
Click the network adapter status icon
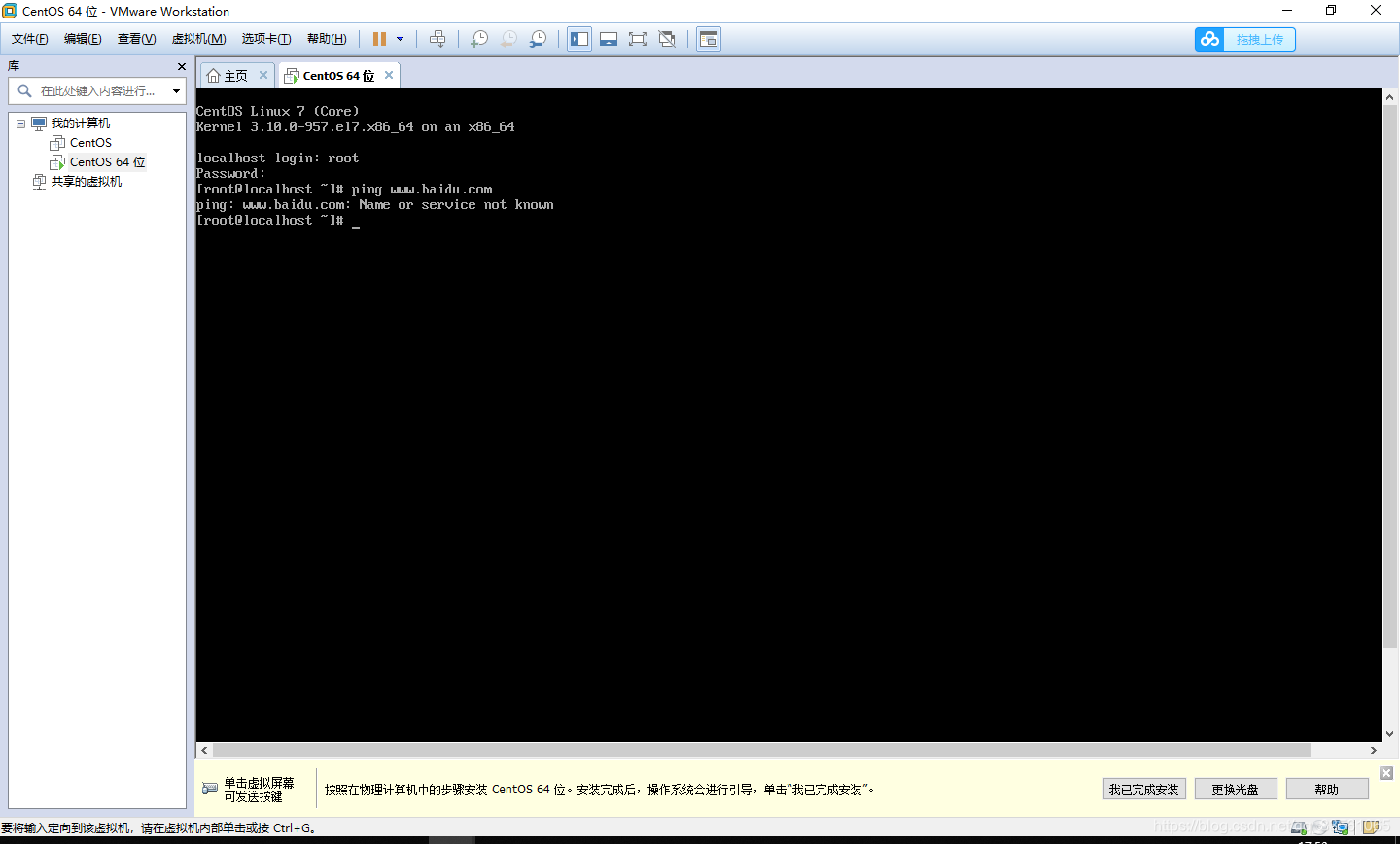click(1340, 828)
